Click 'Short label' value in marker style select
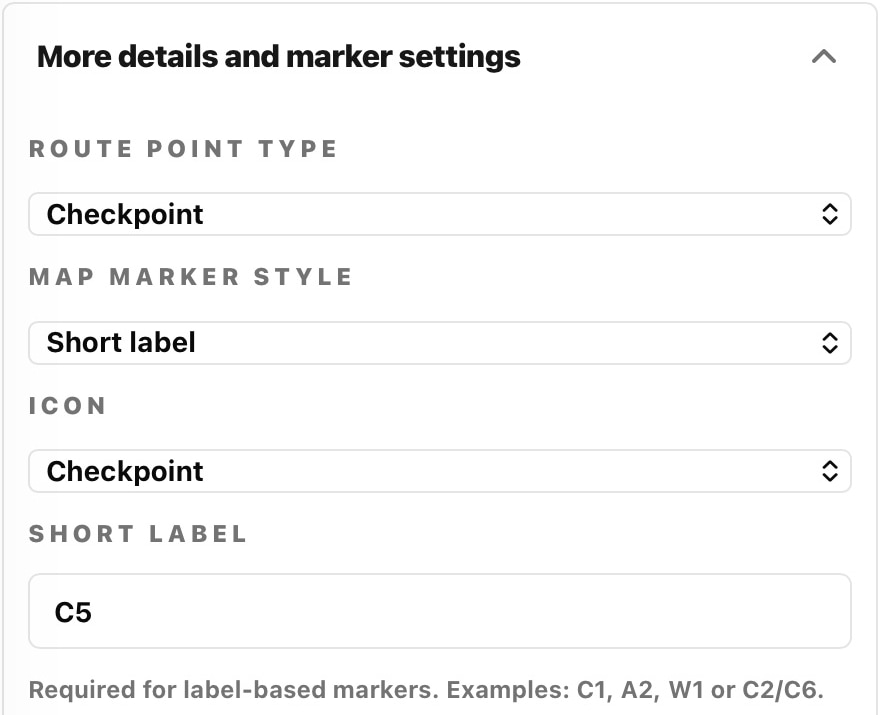 point(121,342)
